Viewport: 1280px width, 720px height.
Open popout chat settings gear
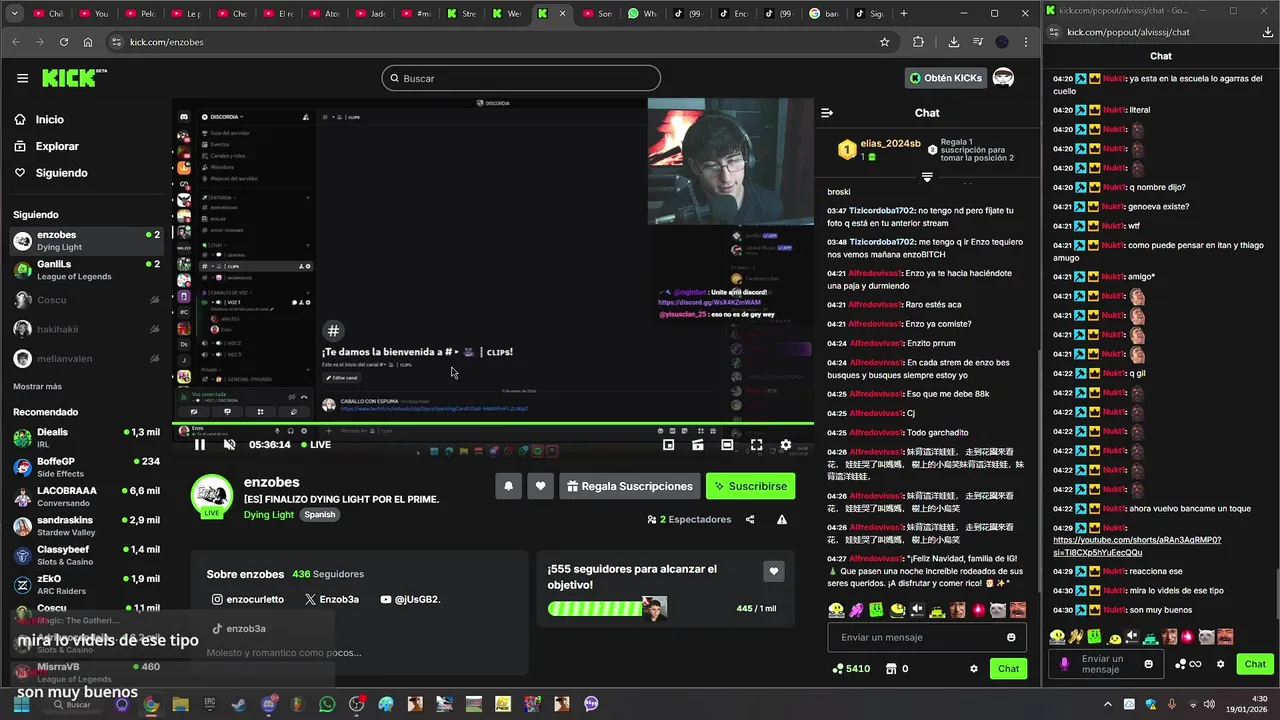tap(1220, 664)
